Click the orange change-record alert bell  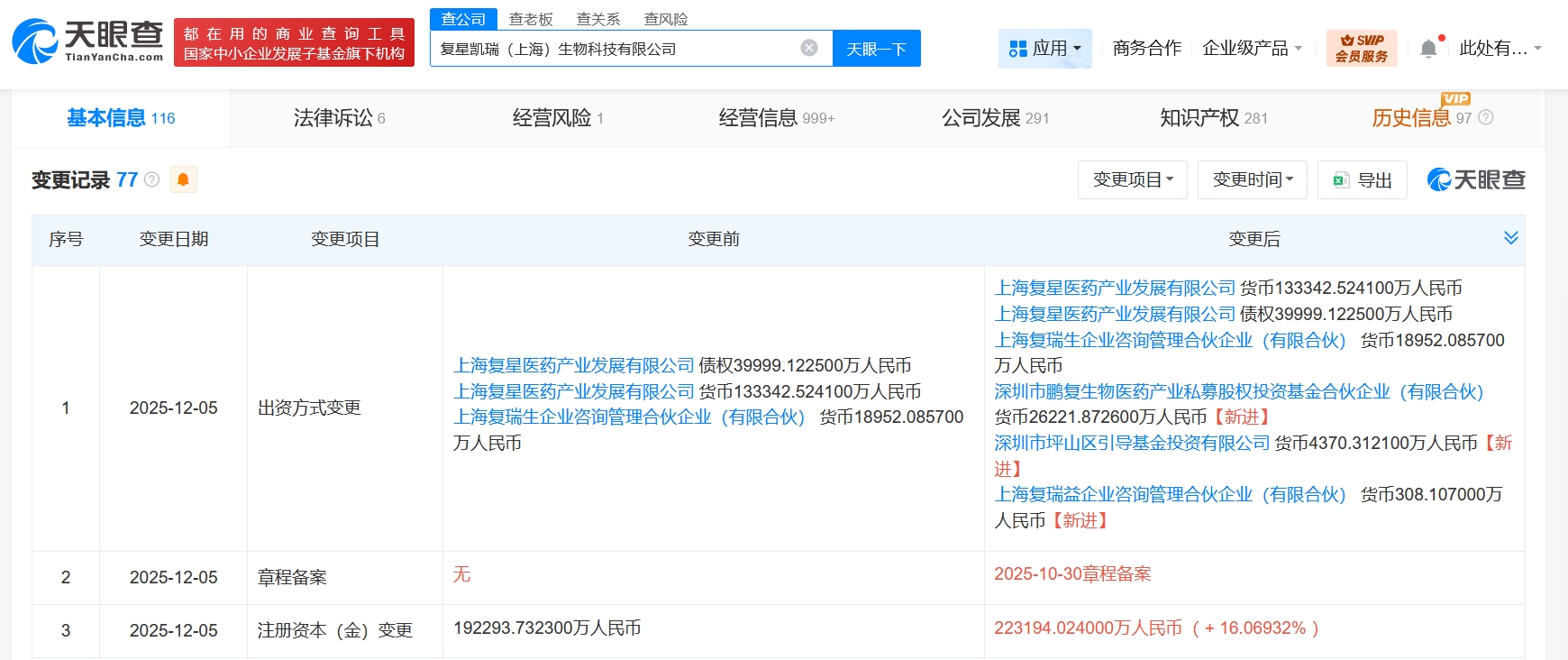(183, 179)
